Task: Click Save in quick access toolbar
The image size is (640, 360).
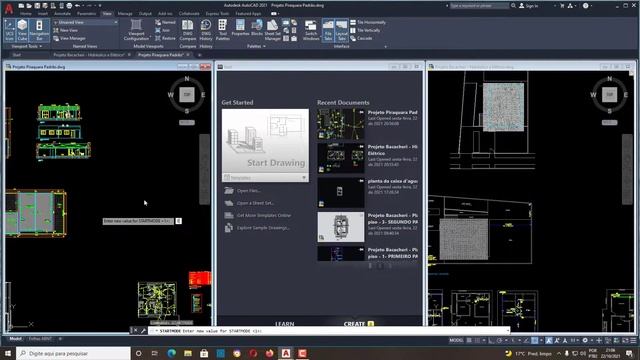Action: [37, 6]
